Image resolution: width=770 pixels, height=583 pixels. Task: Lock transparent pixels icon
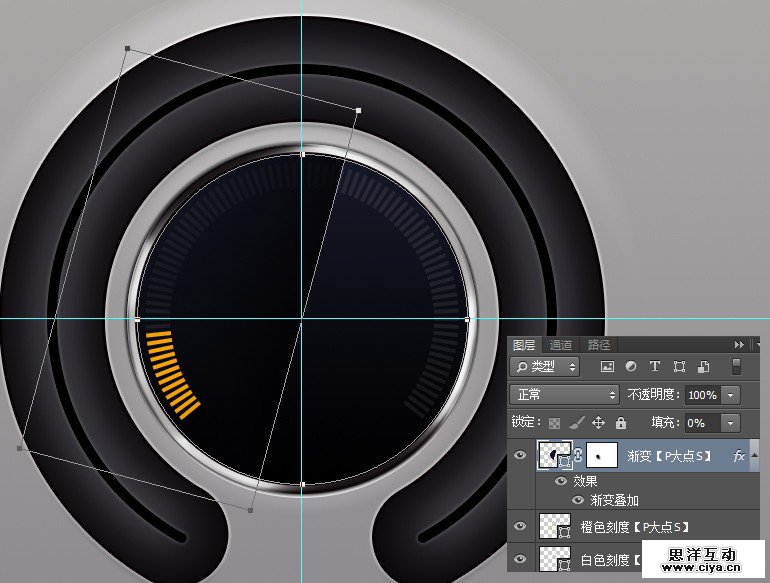[555, 423]
